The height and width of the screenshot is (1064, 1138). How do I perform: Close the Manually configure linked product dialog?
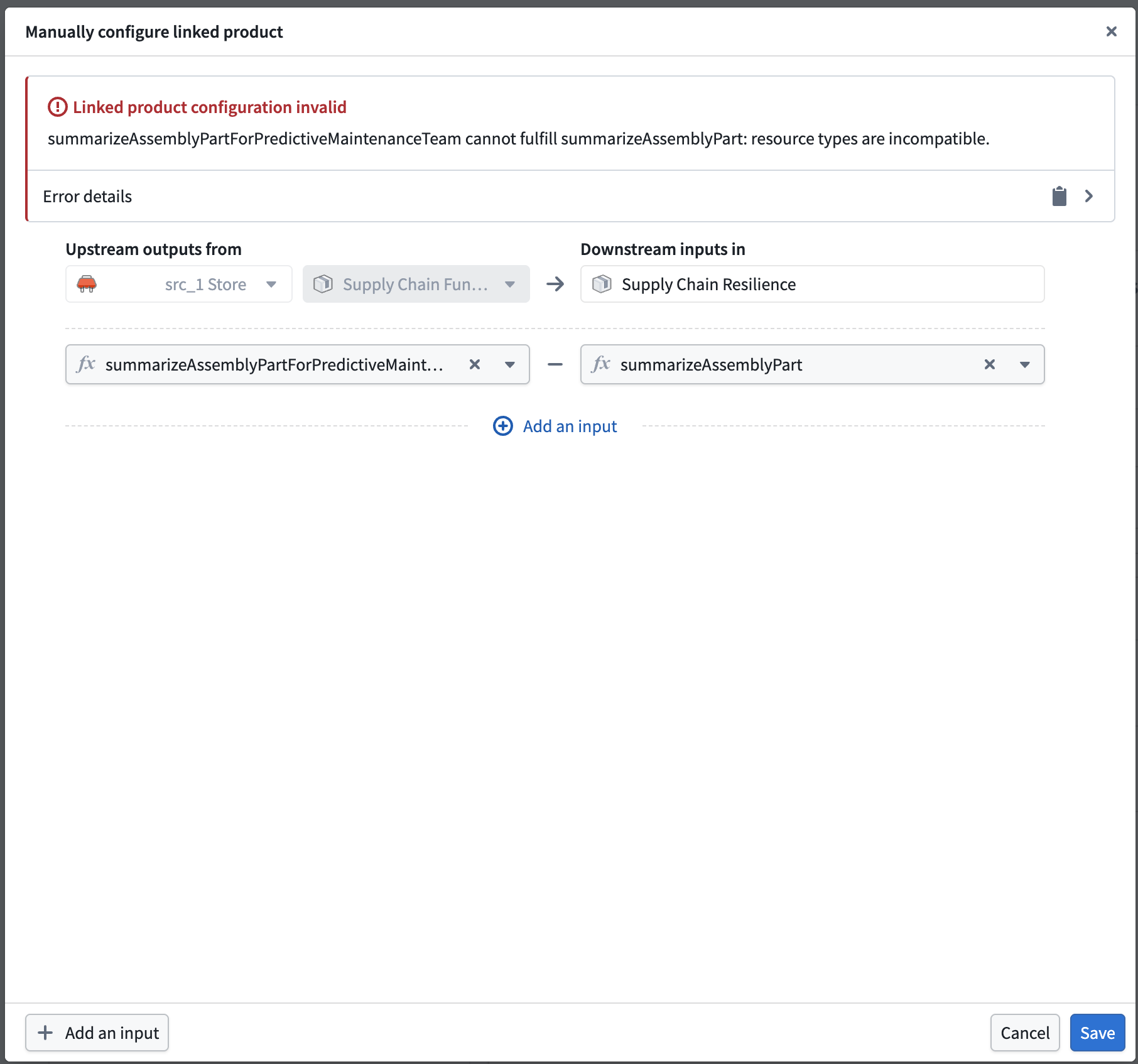point(1111,31)
